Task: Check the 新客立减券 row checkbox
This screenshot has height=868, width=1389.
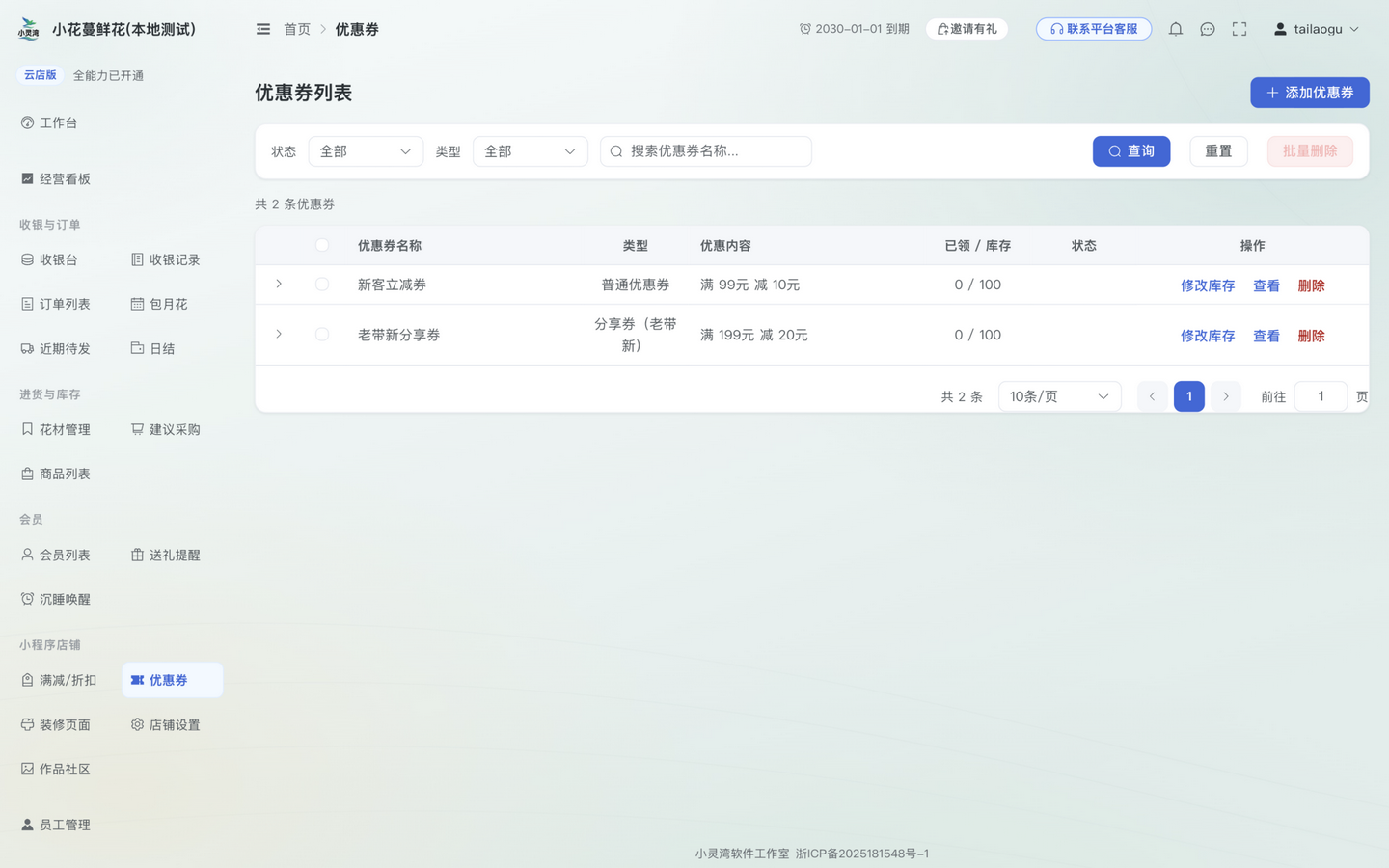Action: pyautogui.click(x=322, y=285)
